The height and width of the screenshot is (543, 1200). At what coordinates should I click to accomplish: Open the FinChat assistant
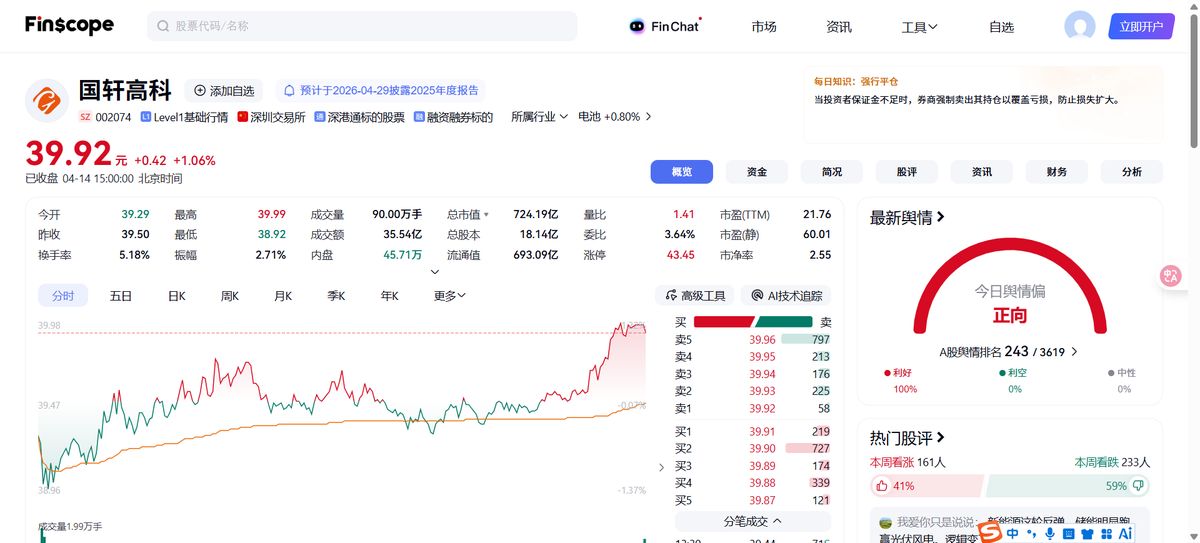(665, 27)
